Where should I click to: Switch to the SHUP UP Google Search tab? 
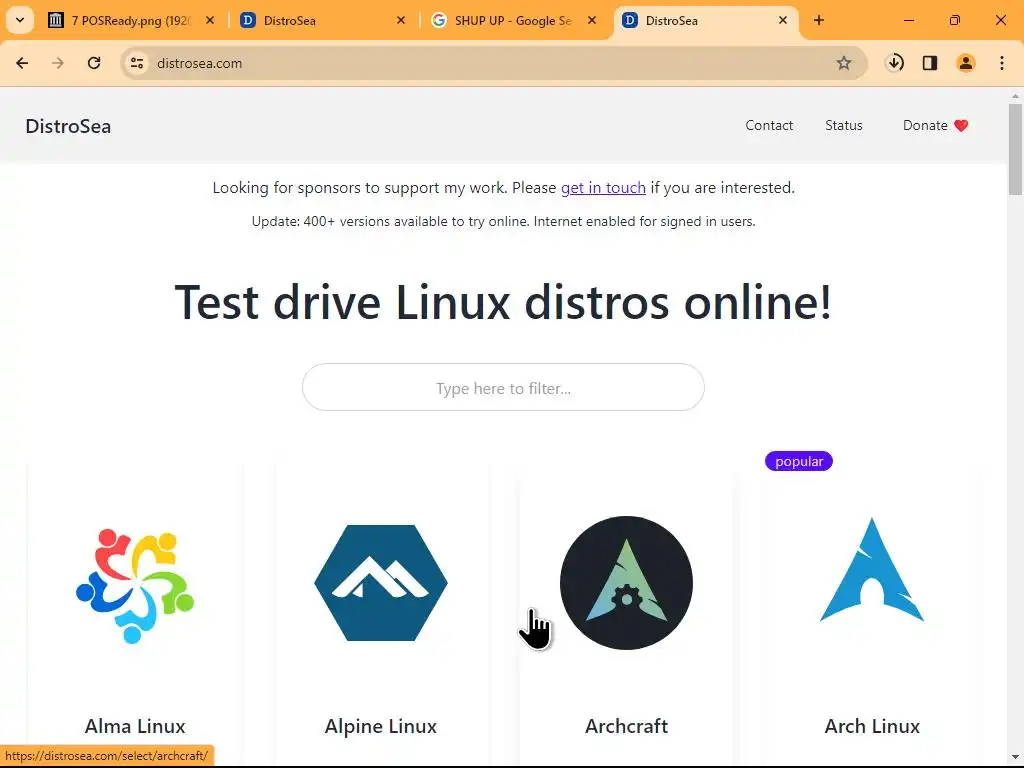click(x=513, y=20)
